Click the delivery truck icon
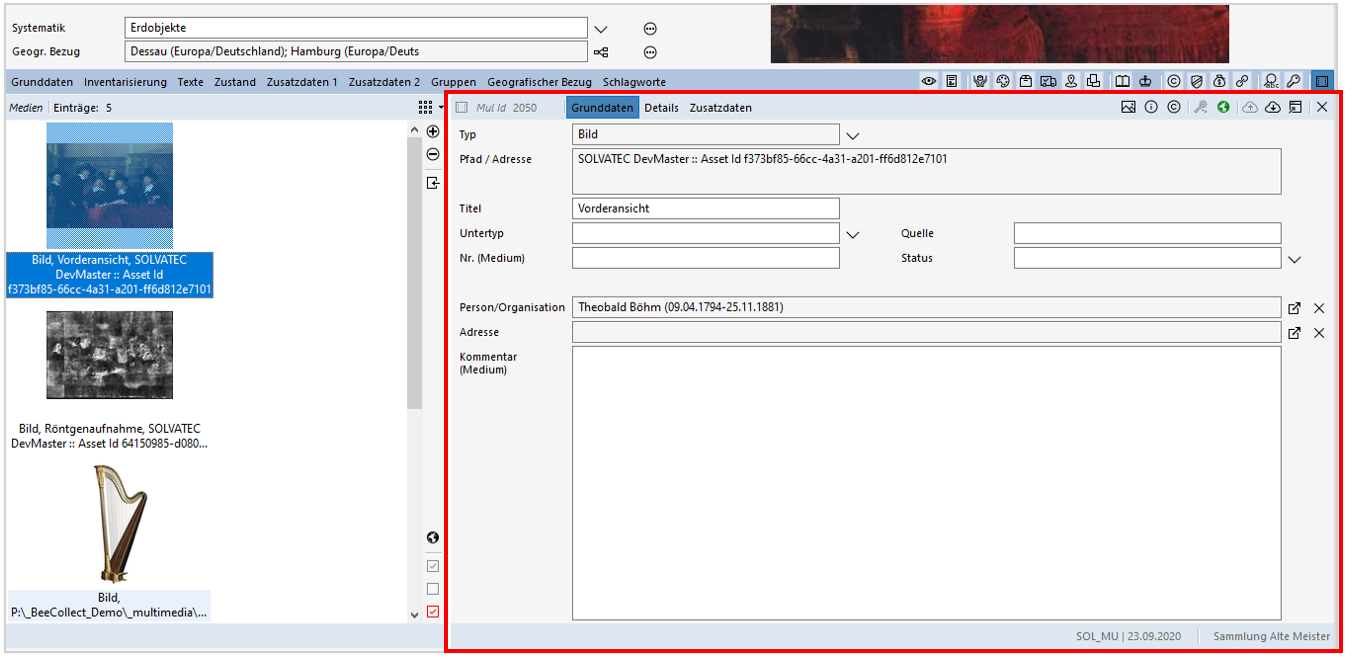This screenshot has height=659, width=1348. (1048, 81)
